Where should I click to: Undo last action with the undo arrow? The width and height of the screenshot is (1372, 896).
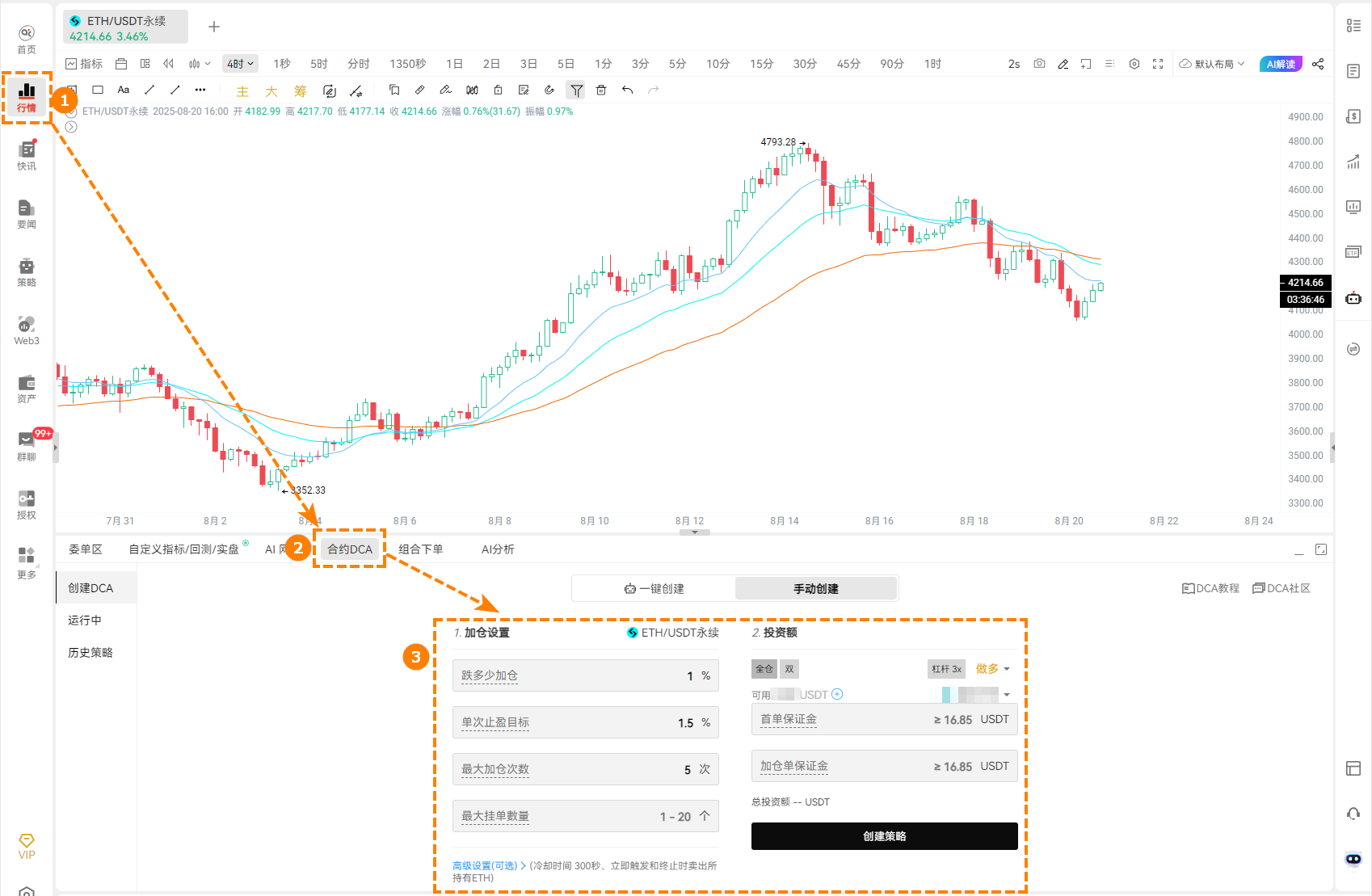click(628, 90)
